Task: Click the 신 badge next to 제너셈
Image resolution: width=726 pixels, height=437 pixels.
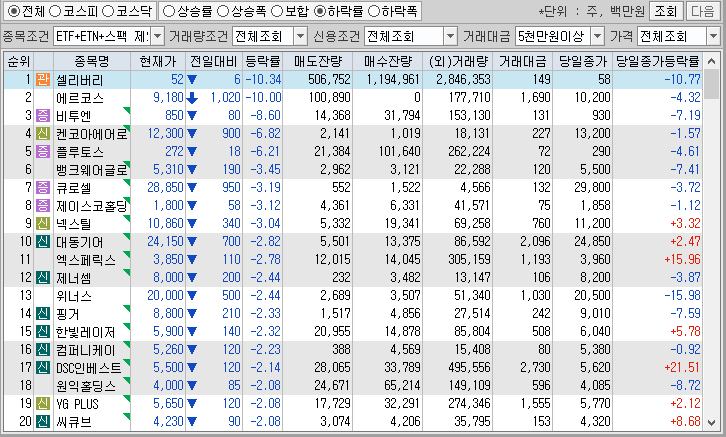Action: [x=43, y=278]
